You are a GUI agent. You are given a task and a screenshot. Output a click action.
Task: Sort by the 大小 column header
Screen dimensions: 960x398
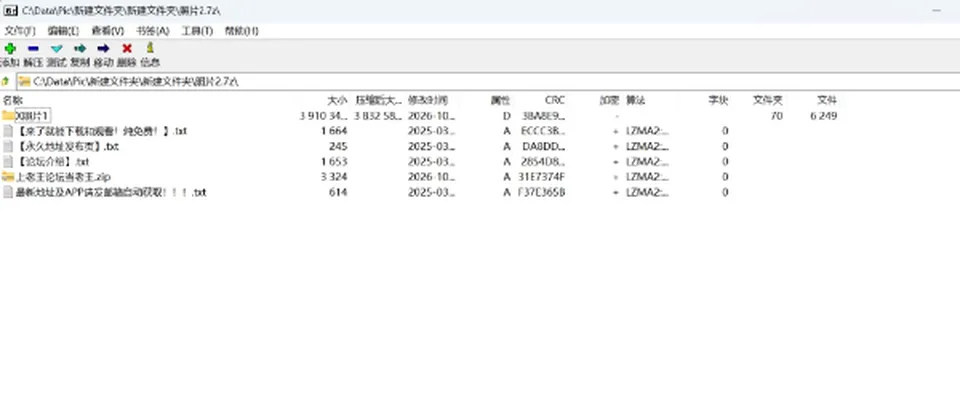click(x=337, y=100)
